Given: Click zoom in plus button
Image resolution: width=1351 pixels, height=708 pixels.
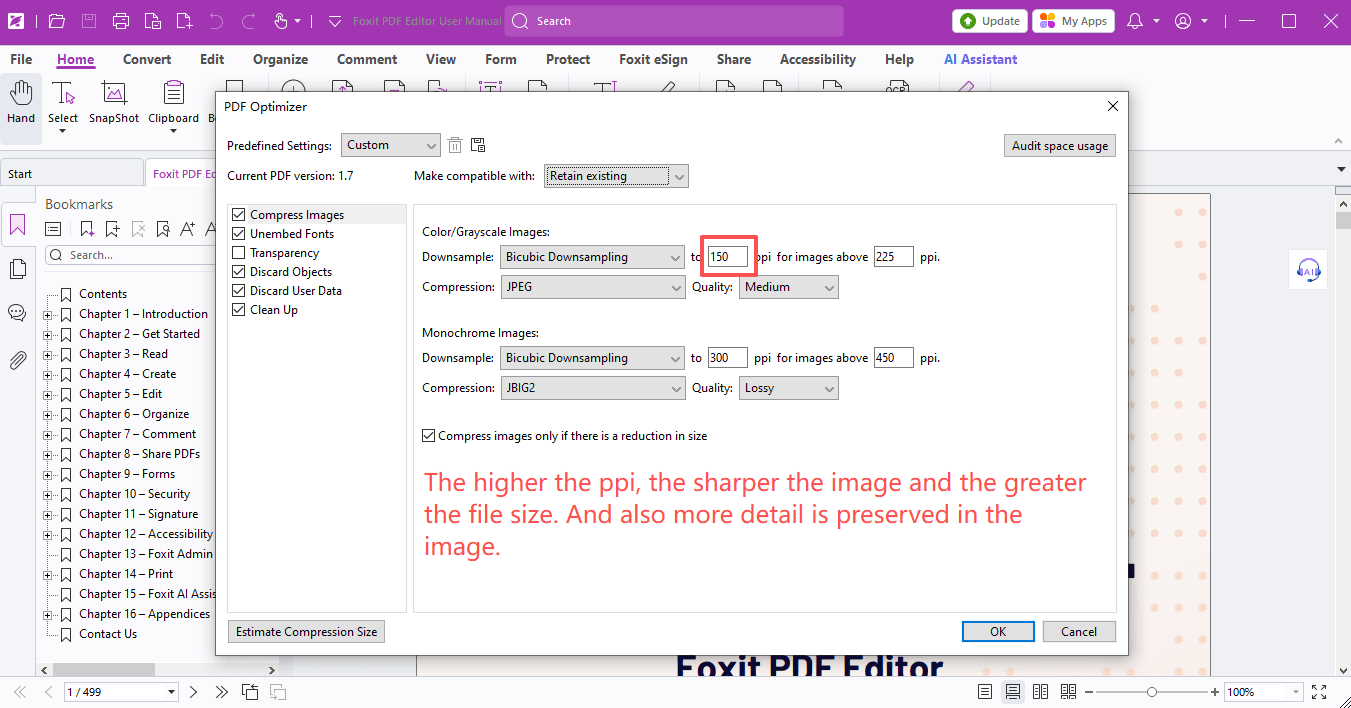Looking at the screenshot, I should (x=1215, y=692).
